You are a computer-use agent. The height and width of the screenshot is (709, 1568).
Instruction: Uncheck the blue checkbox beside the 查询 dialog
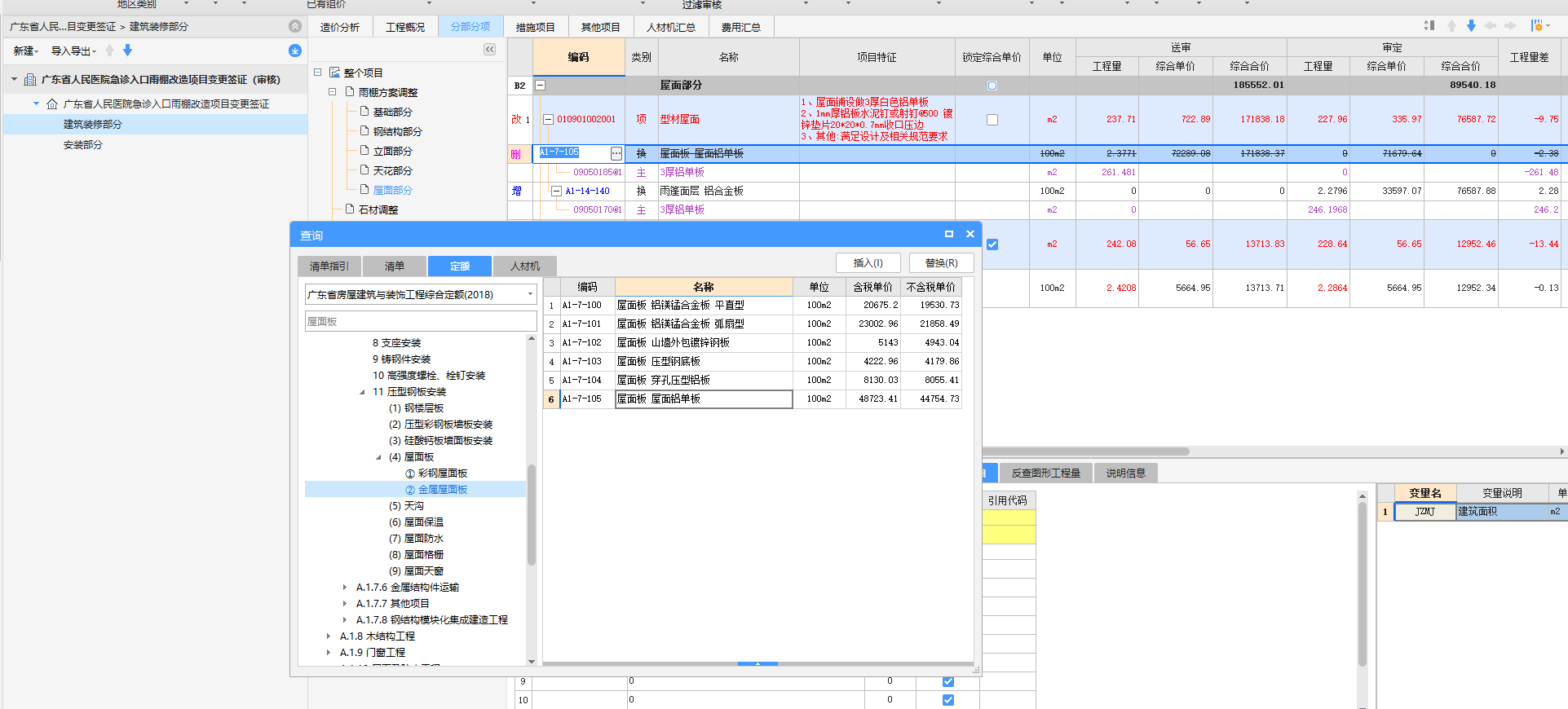[992, 244]
